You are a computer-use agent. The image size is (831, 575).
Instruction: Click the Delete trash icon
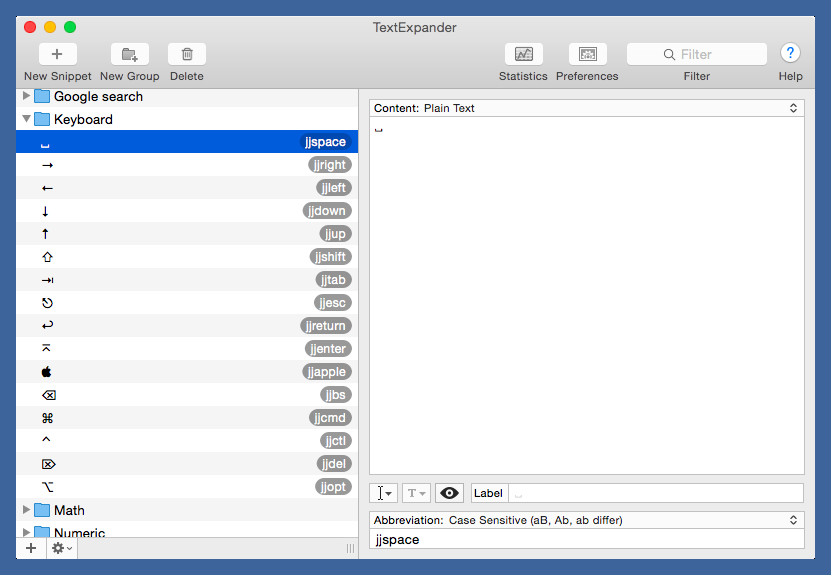coord(187,55)
